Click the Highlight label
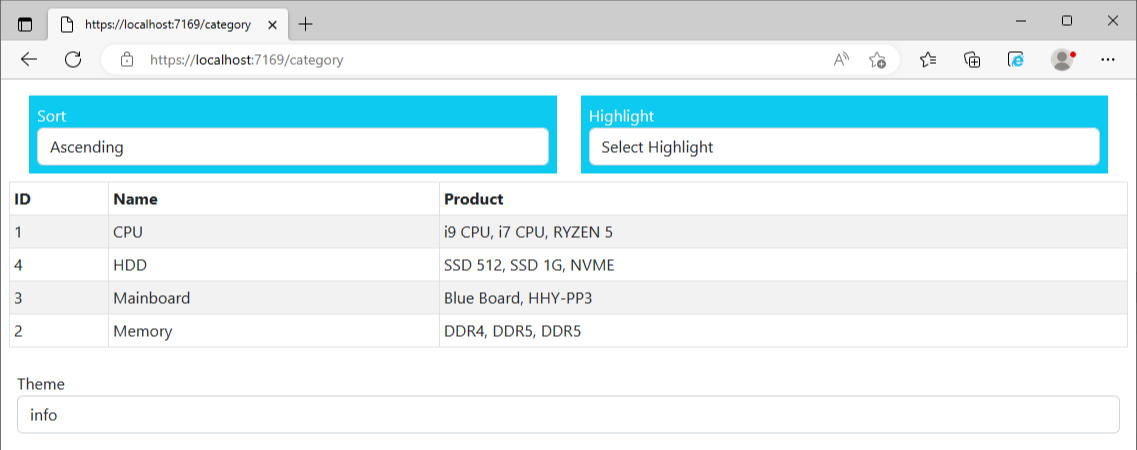The width and height of the screenshot is (1137, 450). click(621, 116)
